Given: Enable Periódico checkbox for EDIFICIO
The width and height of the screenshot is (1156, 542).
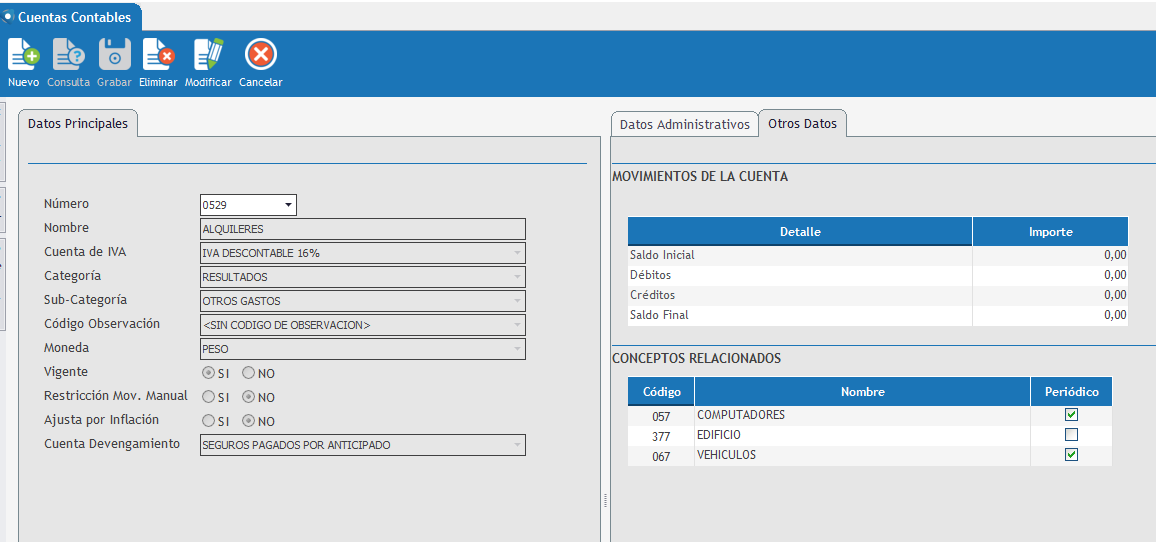Looking at the screenshot, I should click(x=1071, y=435).
